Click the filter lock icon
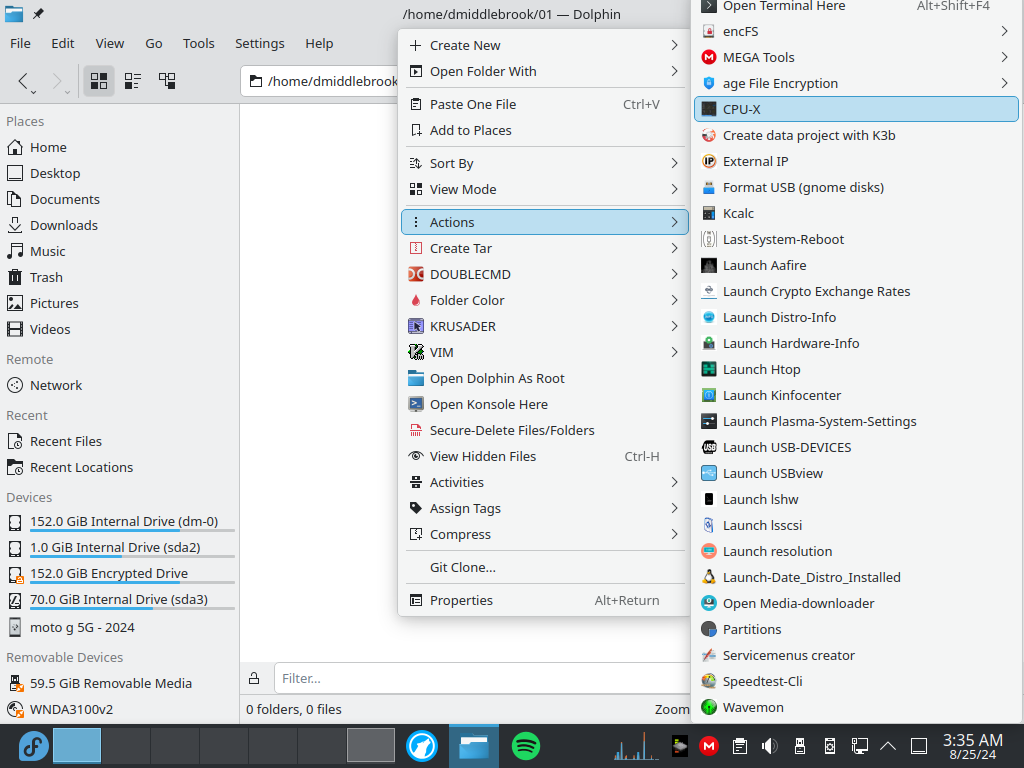Screen dimensions: 1024x768 254,679
